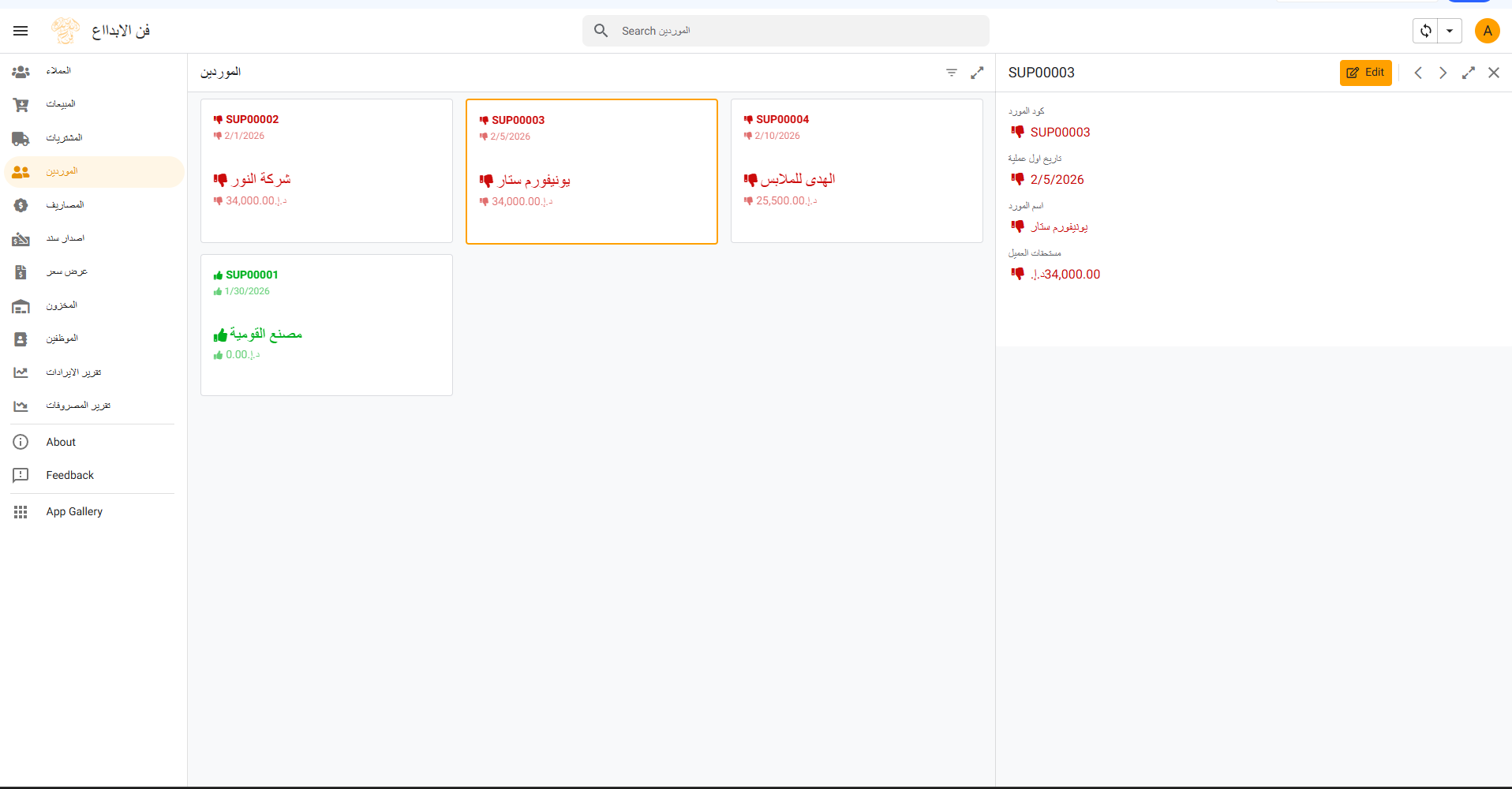Screen dimensions: 1512x789
Task: Select the SUP00001 supplier card
Action: tap(326, 324)
